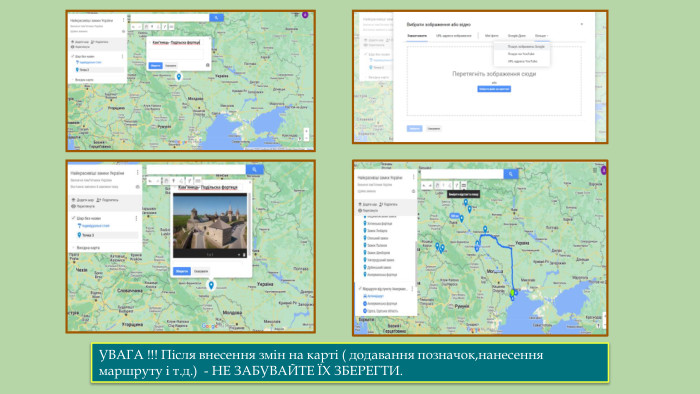700x394 pixels.
Task: Open the three-dot map title menu in the top-left panel
Action: (124, 21)
